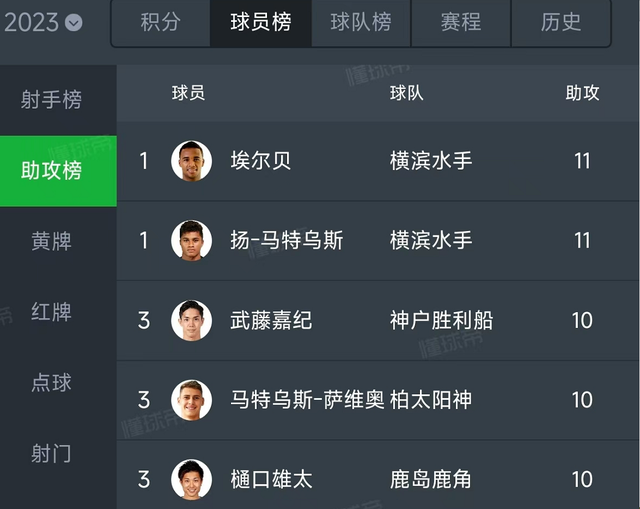
Task: Show the 黄牌 ranking
Action: point(51,241)
